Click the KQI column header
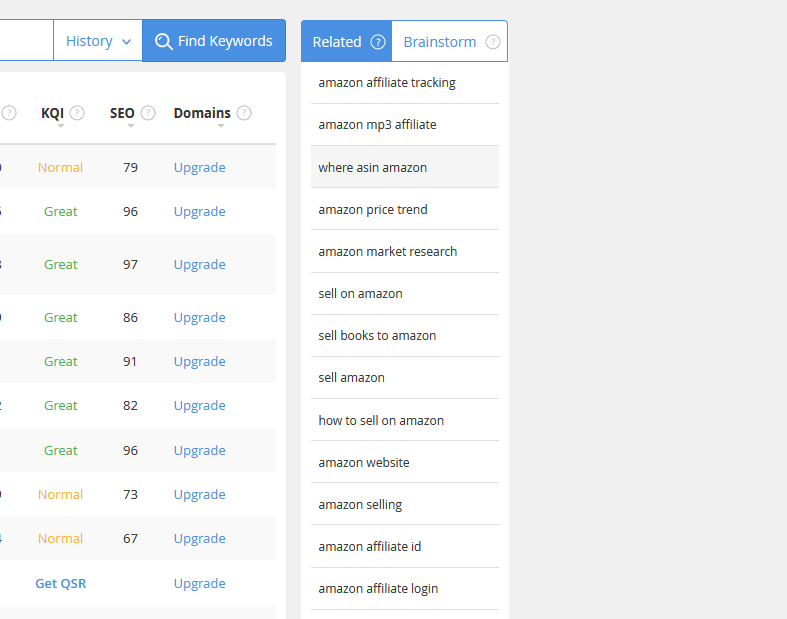787x619 pixels. (x=52, y=113)
